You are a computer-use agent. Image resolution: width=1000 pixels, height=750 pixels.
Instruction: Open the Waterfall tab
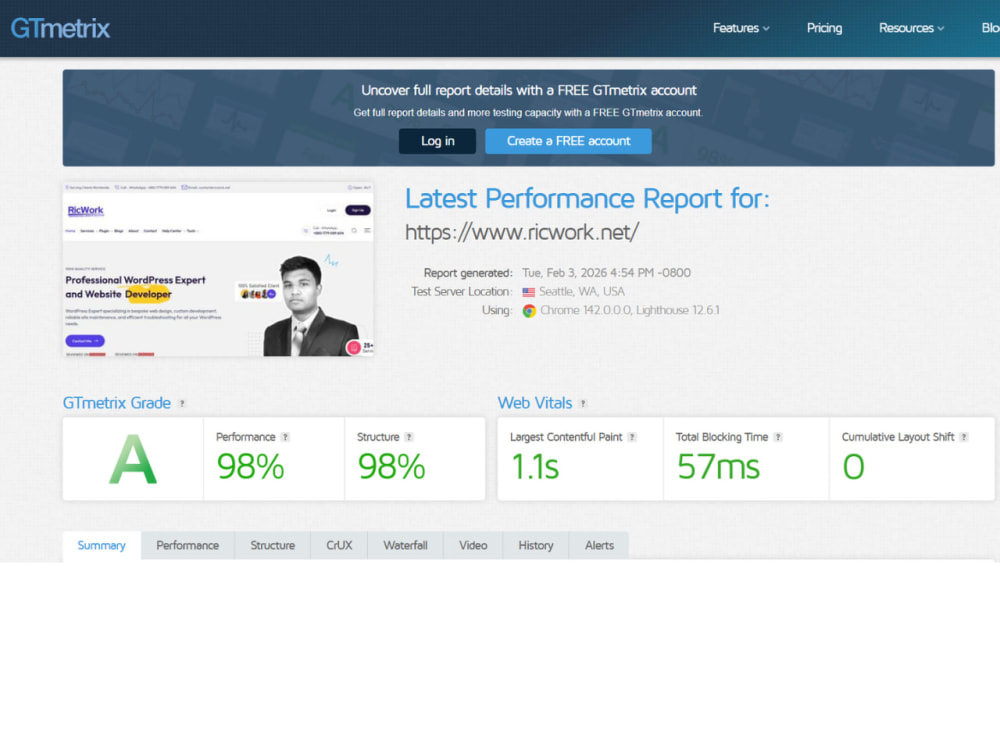[405, 545]
